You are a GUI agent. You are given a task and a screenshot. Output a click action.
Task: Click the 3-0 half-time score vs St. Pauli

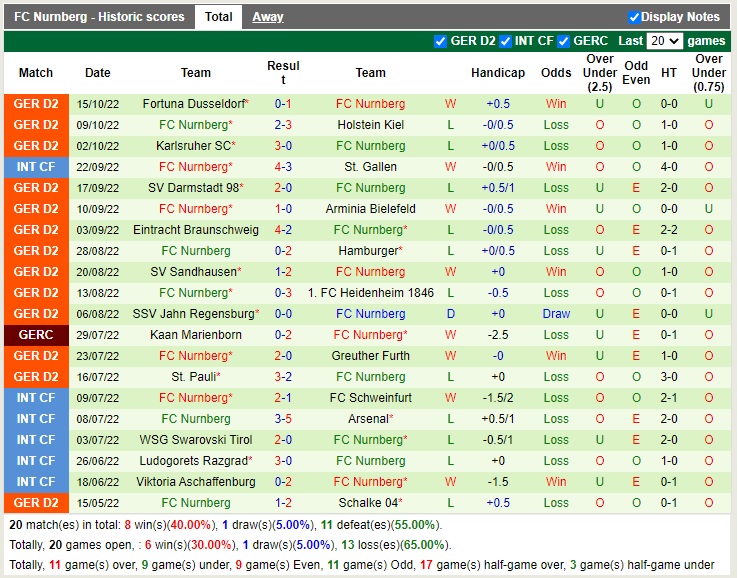click(669, 377)
